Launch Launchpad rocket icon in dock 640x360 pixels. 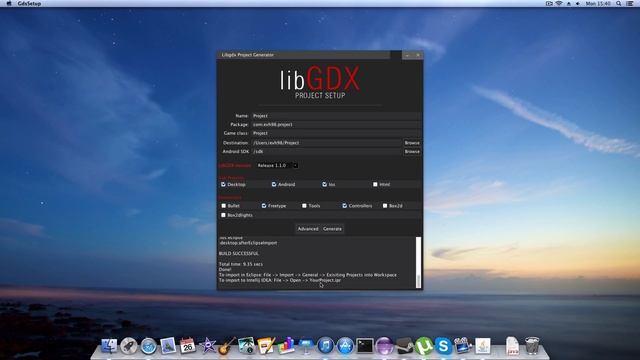(x=129, y=346)
